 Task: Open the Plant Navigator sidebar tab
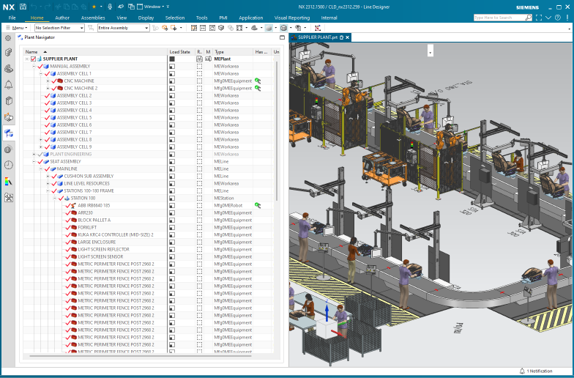coord(9,133)
